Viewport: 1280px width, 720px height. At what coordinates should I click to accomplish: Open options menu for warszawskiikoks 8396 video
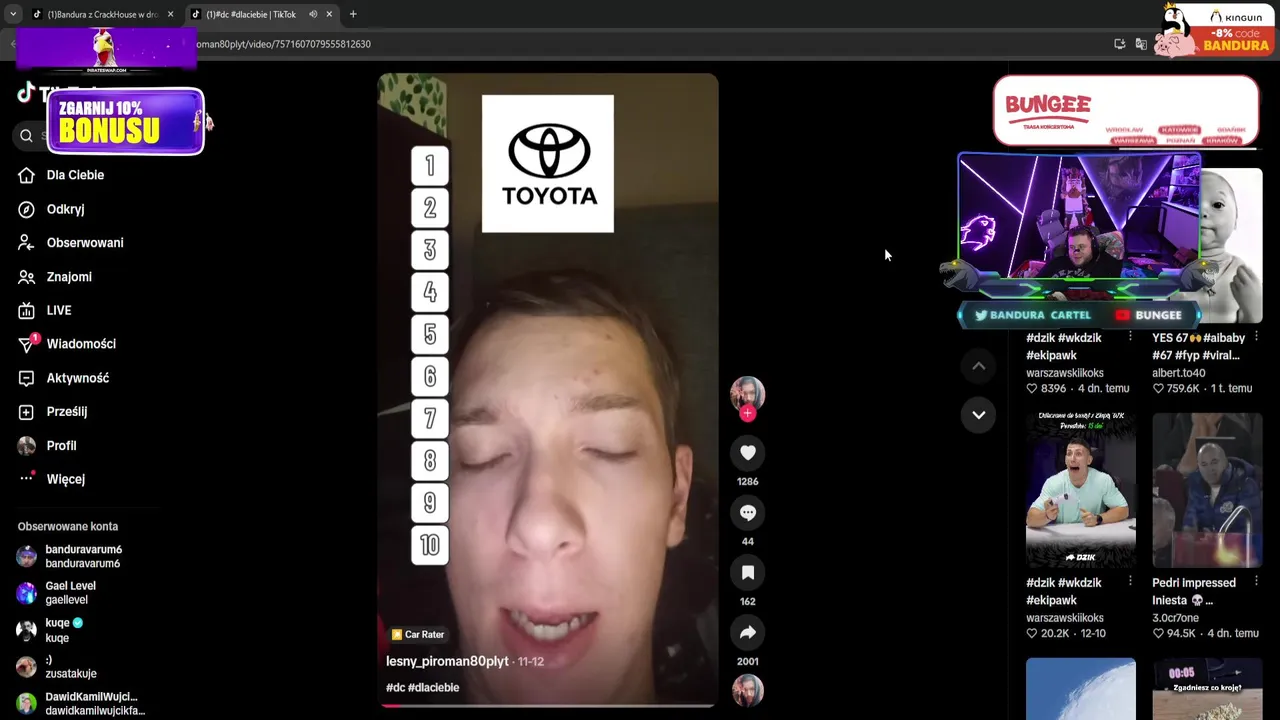pos(1130,337)
